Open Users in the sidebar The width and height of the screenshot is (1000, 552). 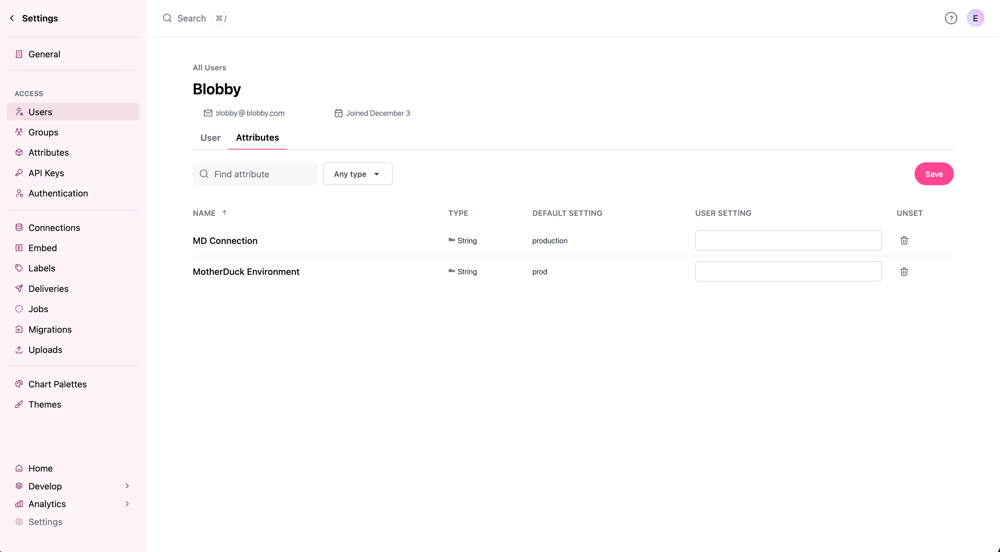coord(73,112)
